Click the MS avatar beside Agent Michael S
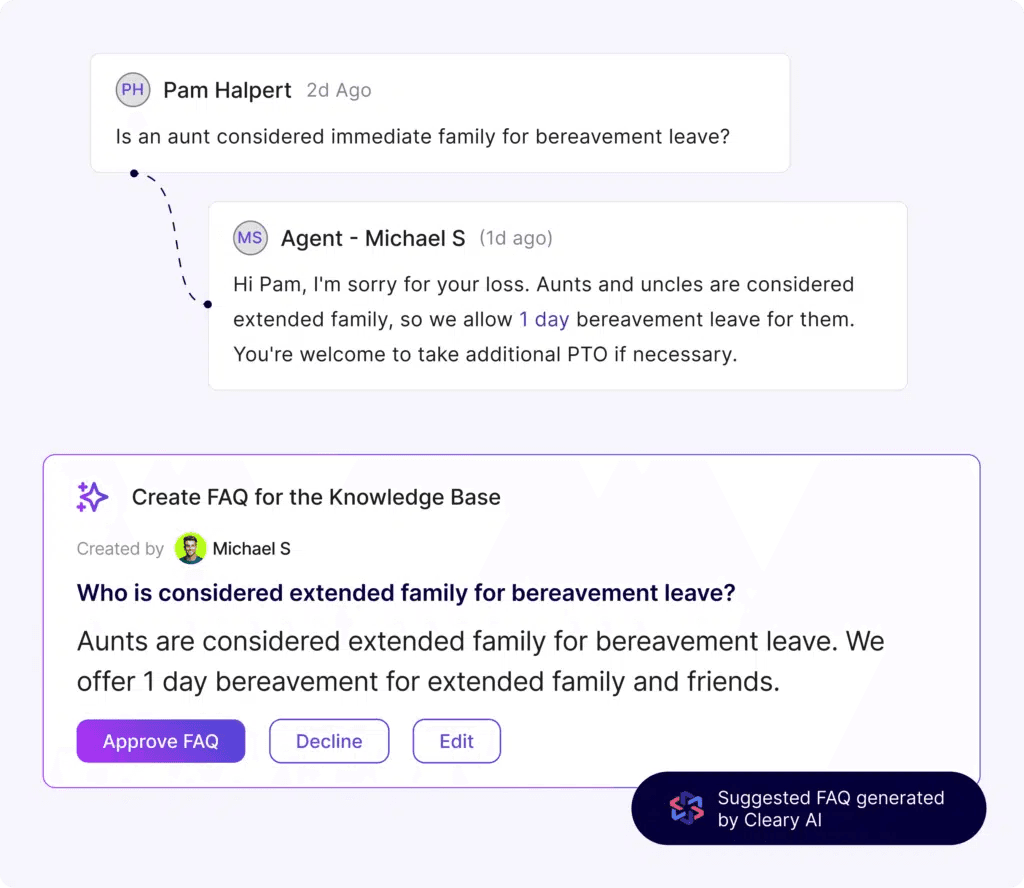This screenshot has height=888, width=1024. [250, 238]
